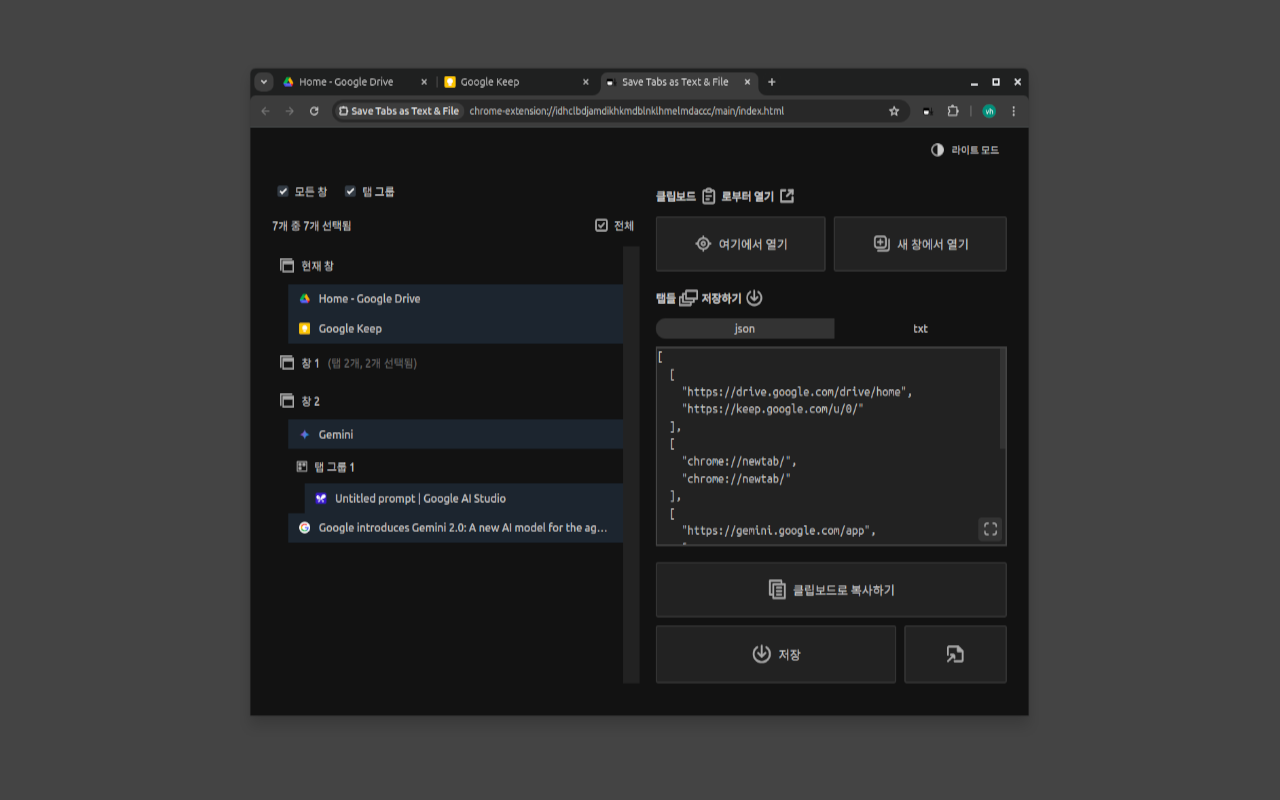Open the Chrome three-dot menu

[x=1013, y=111]
